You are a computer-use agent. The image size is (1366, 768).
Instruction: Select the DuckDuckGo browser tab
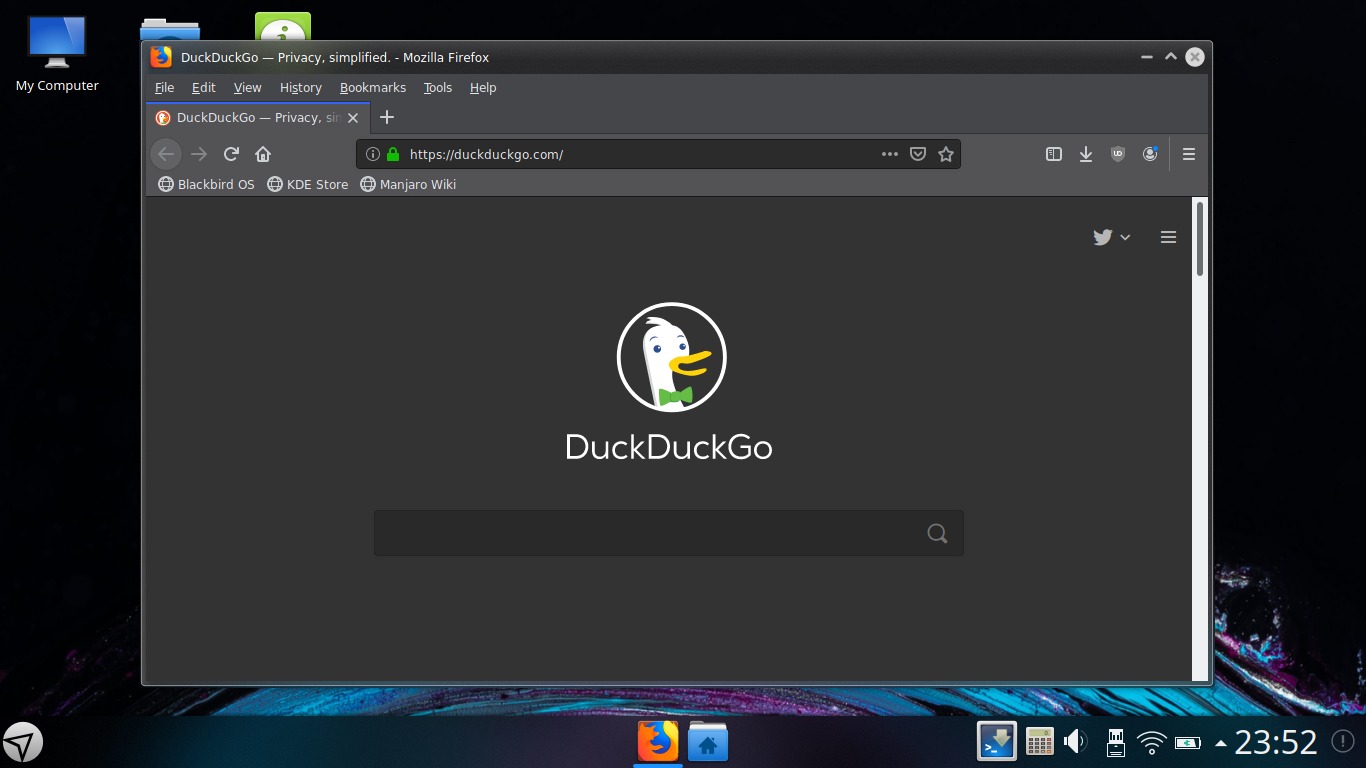(x=258, y=118)
